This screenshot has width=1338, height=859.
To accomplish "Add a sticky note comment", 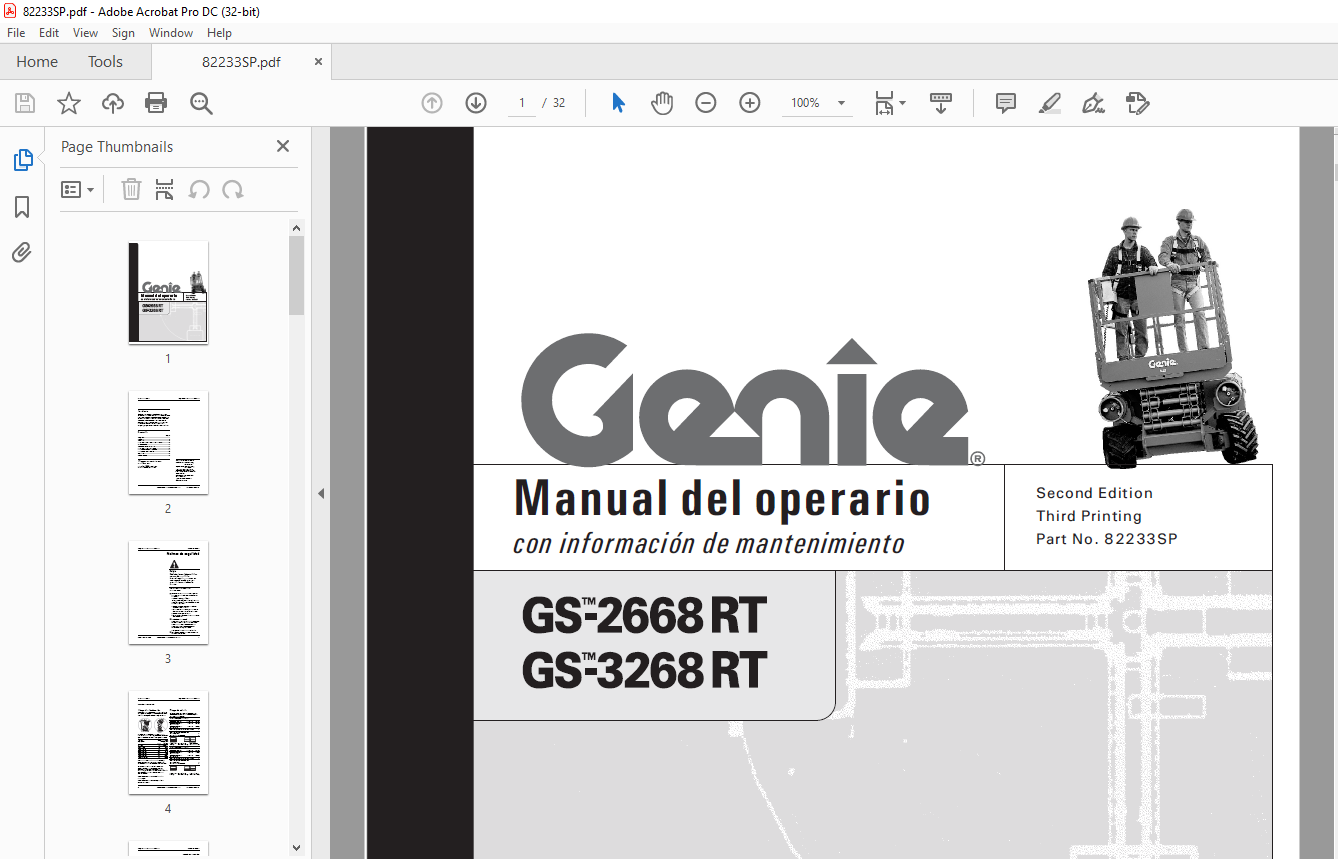I will click(x=1006, y=103).
